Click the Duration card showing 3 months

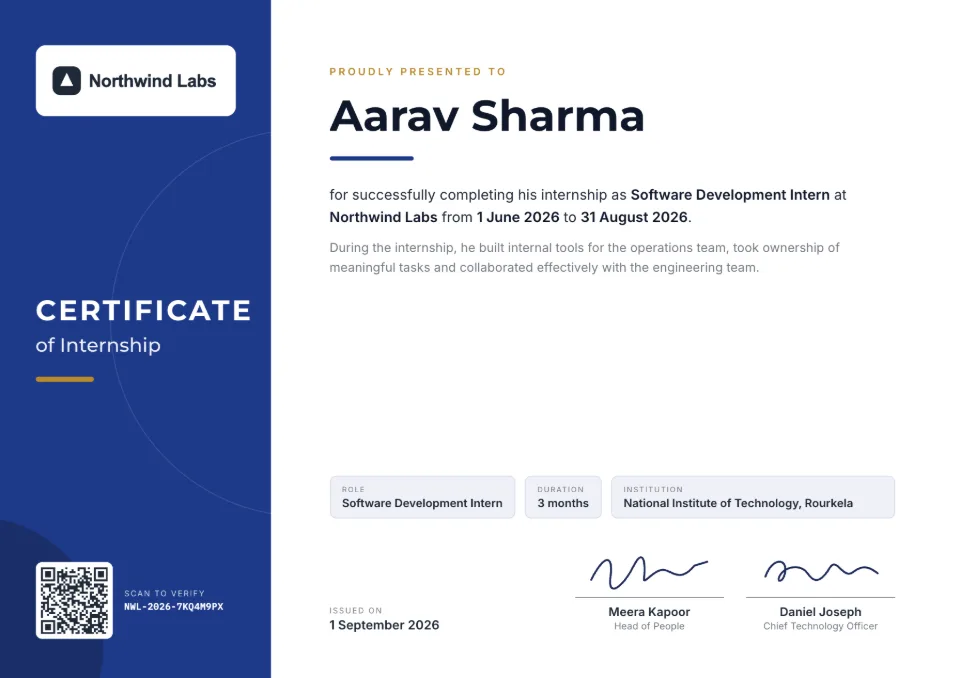(563, 497)
